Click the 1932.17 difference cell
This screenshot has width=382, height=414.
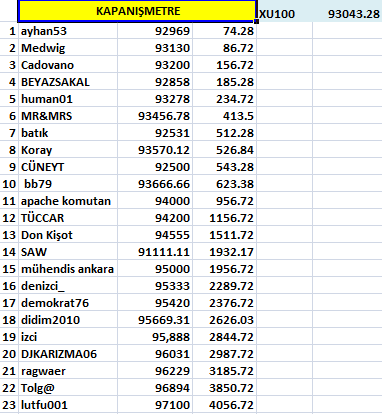click(x=225, y=252)
